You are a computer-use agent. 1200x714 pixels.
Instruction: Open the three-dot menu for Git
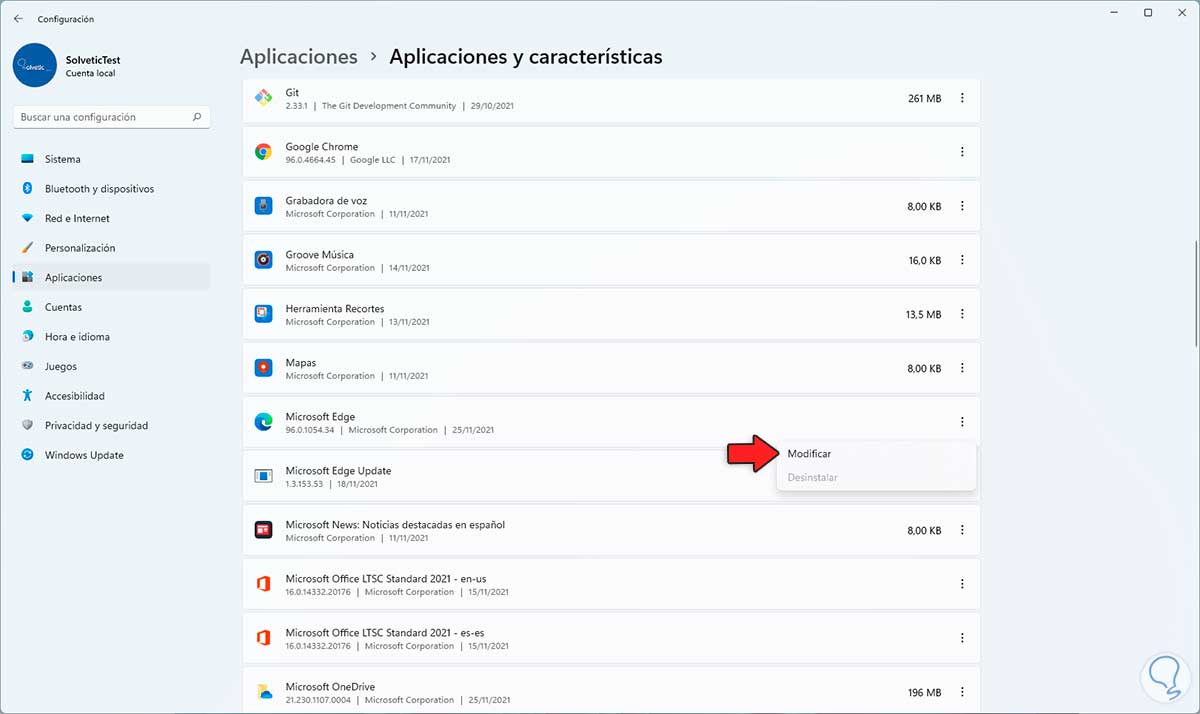962,98
